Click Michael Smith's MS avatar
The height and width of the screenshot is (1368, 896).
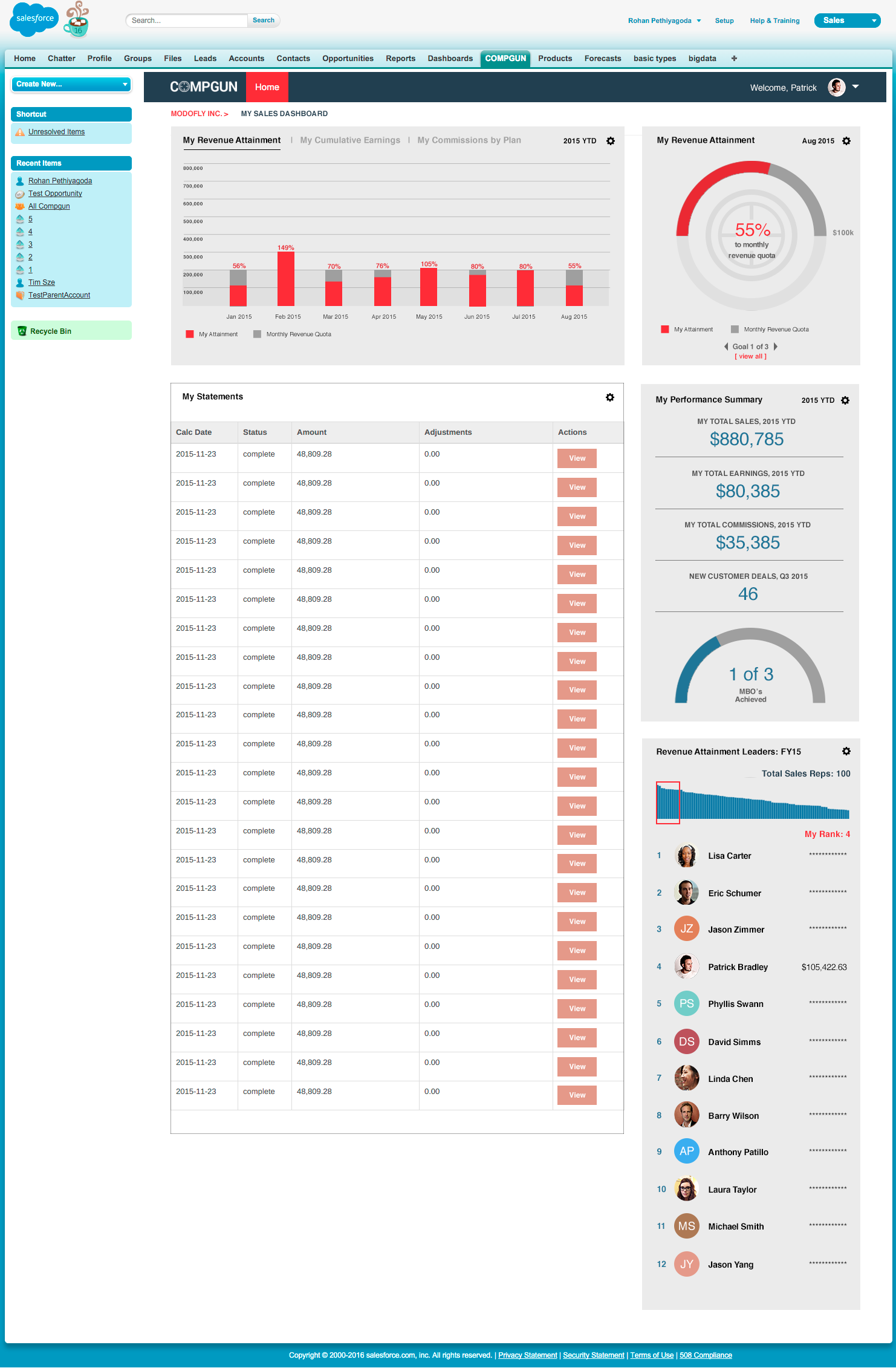(x=686, y=1226)
